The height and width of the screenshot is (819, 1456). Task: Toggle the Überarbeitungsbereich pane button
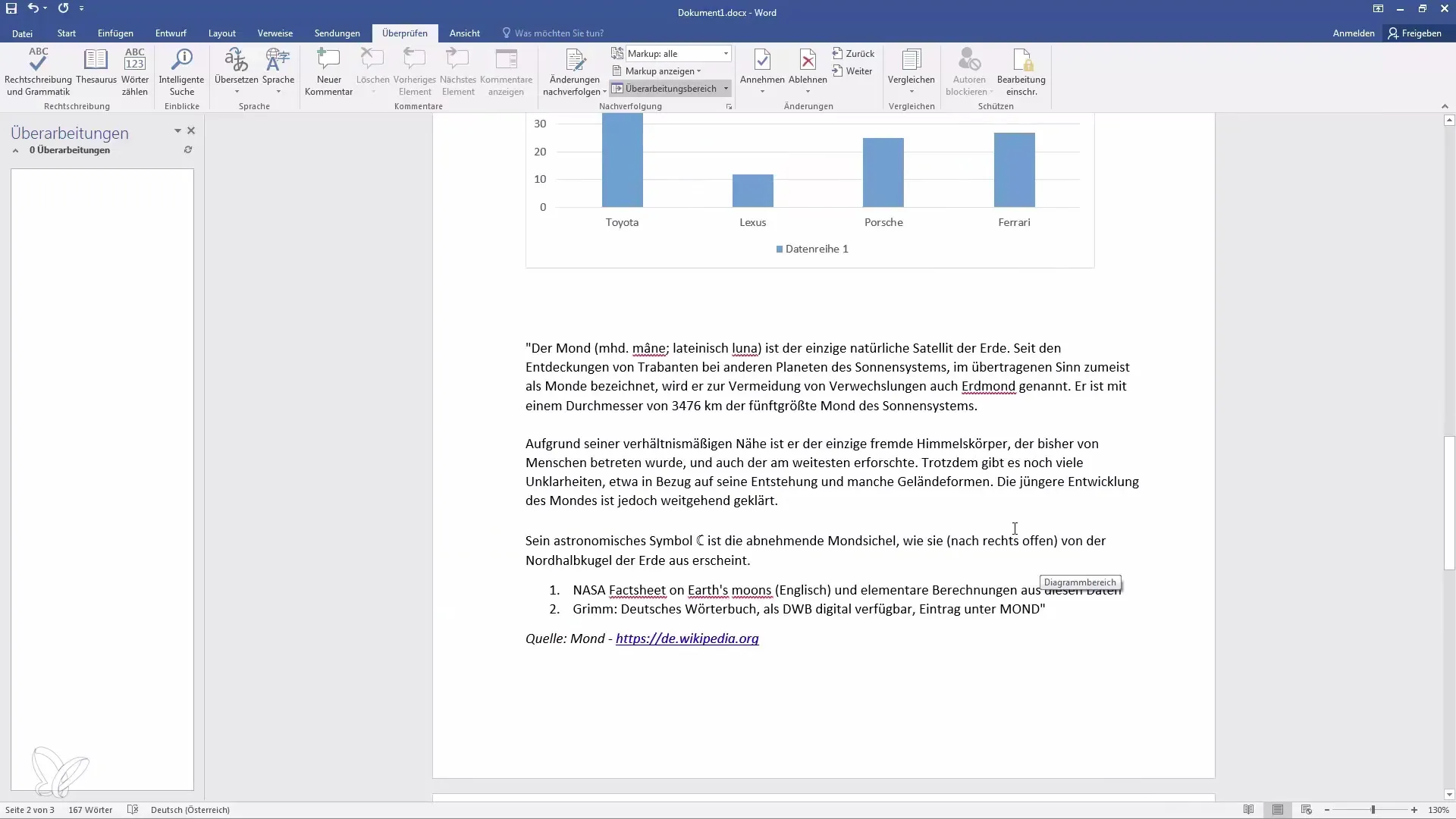click(665, 89)
